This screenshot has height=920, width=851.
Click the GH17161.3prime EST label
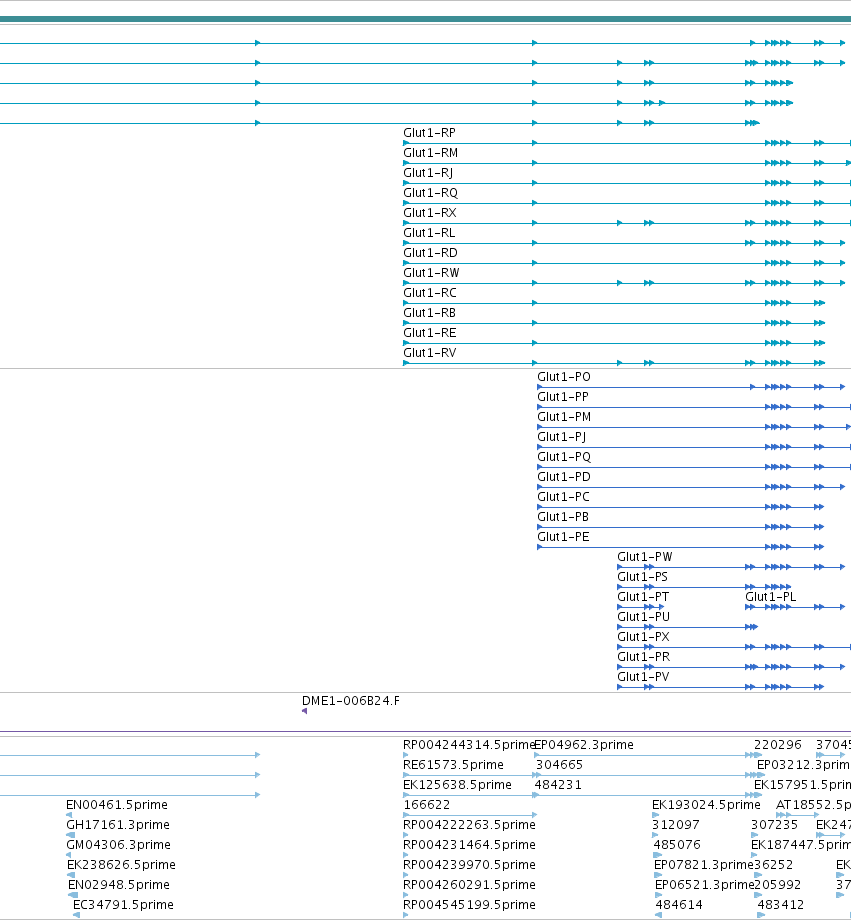coord(118,824)
